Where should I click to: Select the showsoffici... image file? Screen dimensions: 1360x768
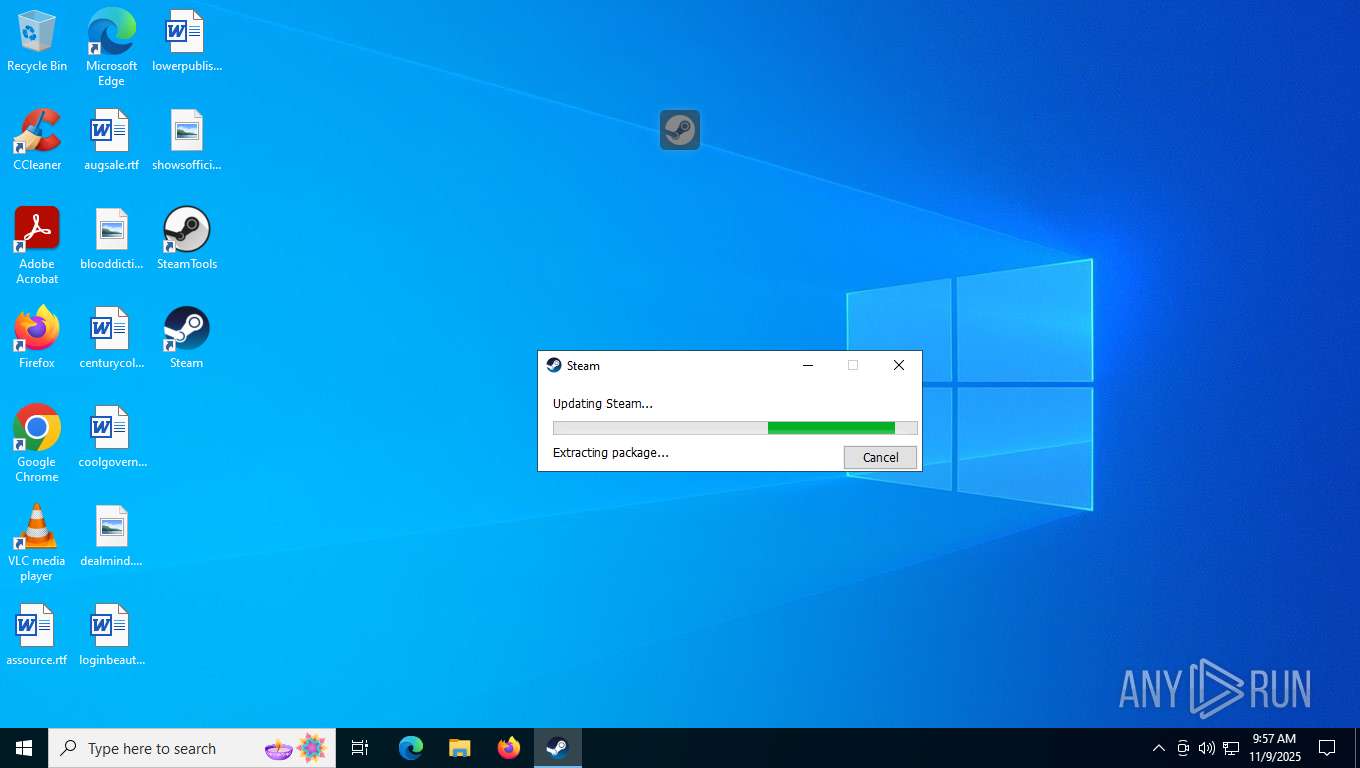pyautogui.click(x=186, y=140)
